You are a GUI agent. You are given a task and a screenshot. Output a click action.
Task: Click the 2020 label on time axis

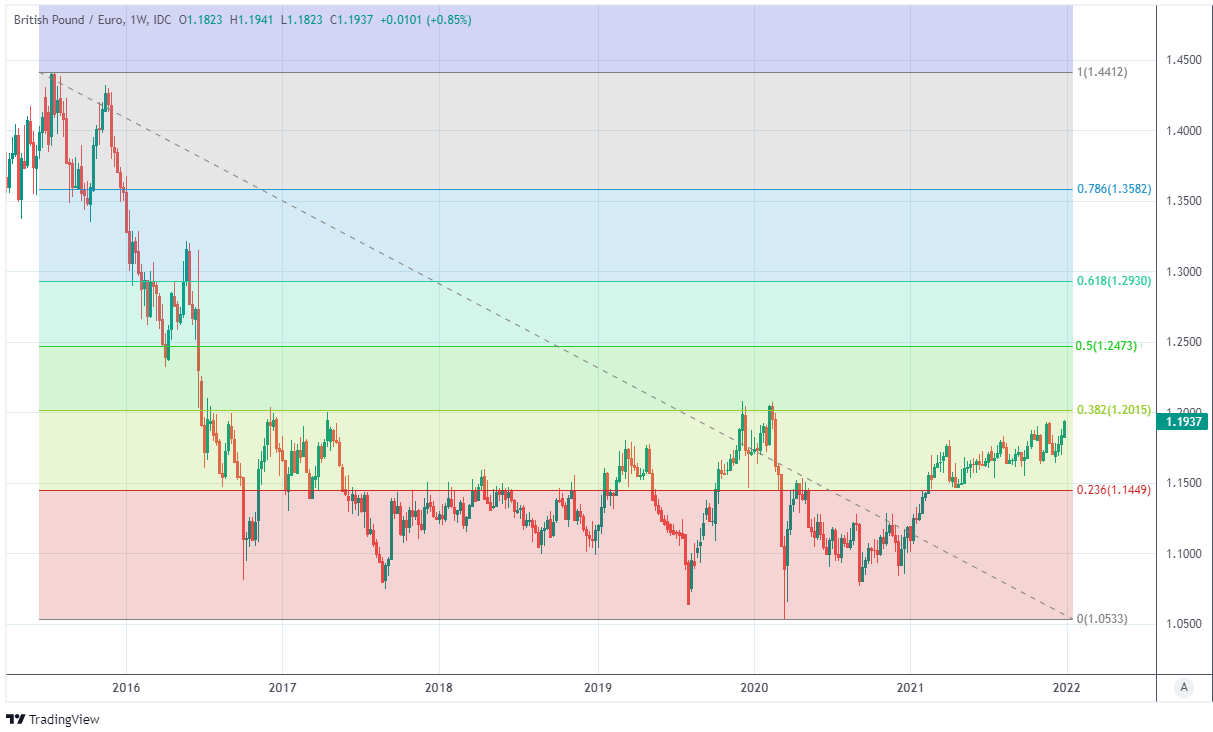(753, 687)
